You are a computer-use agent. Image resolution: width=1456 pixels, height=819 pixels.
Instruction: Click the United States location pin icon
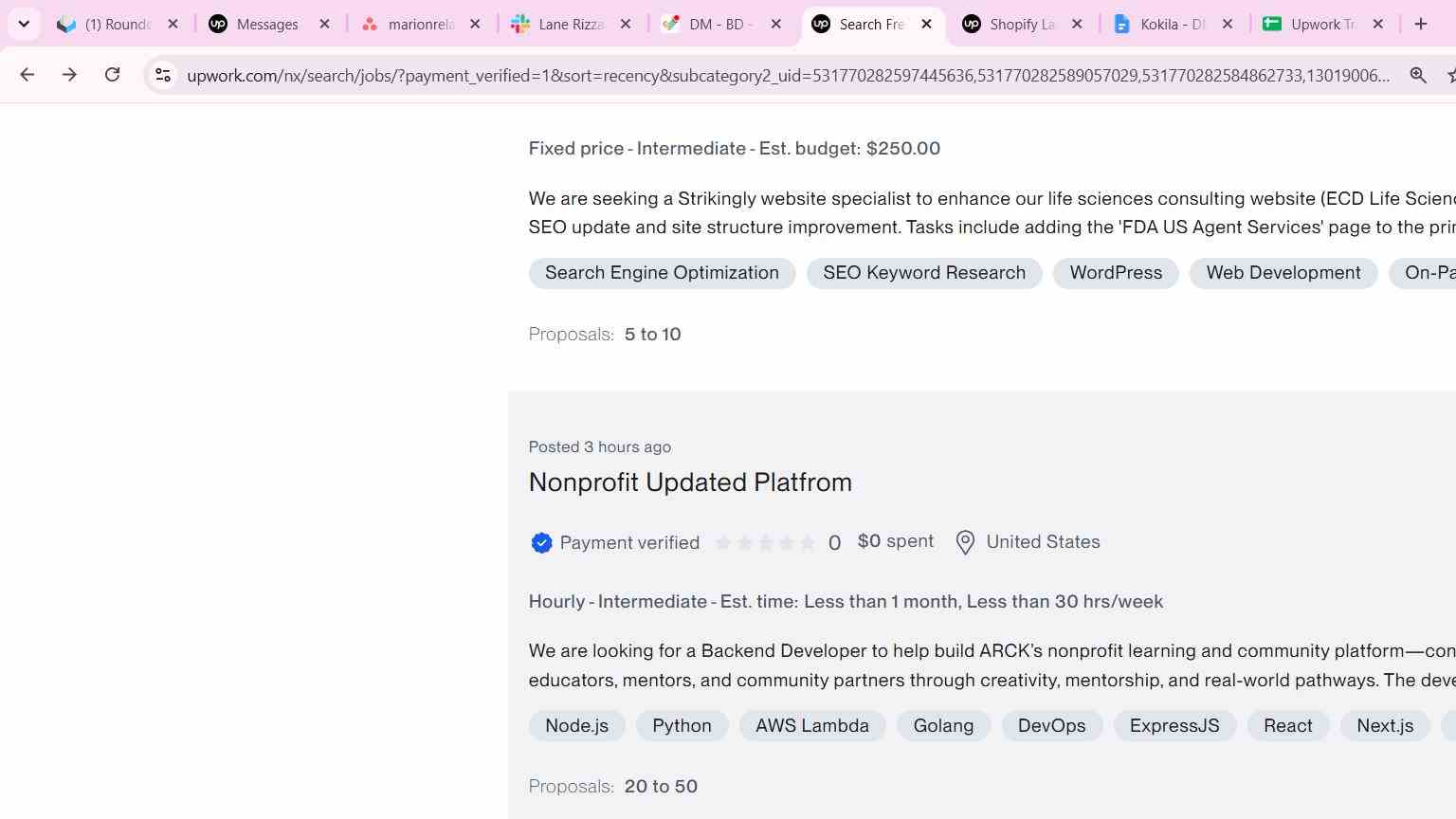965,542
